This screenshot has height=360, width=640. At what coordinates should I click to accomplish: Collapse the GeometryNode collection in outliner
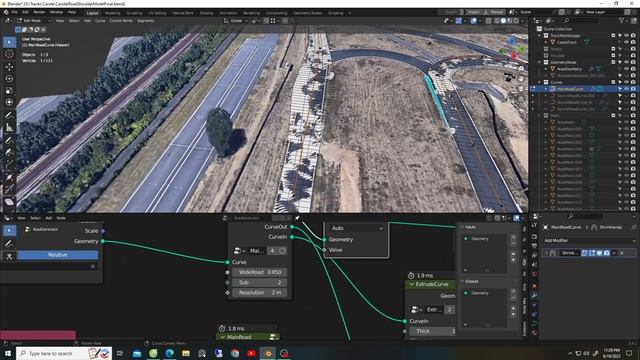[x=540, y=62]
